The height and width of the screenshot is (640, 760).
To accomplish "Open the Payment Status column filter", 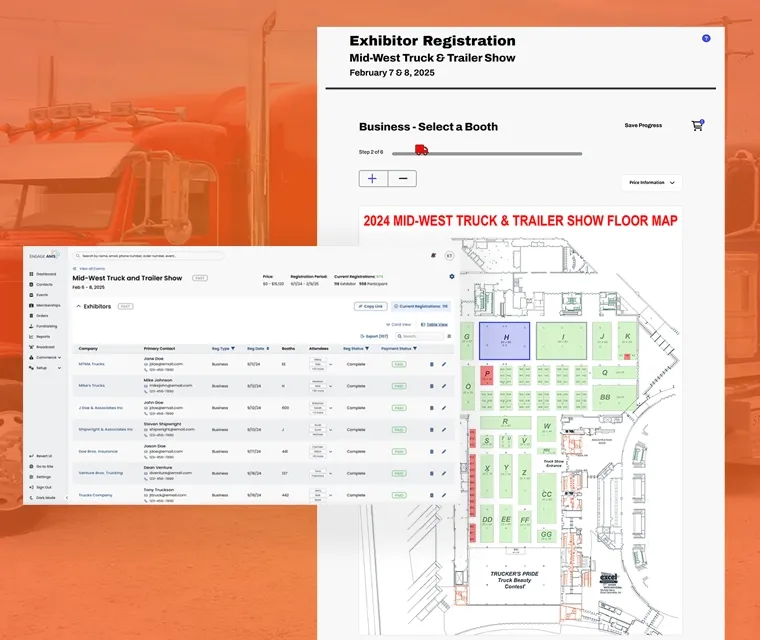I will click(x=415, y=349).
